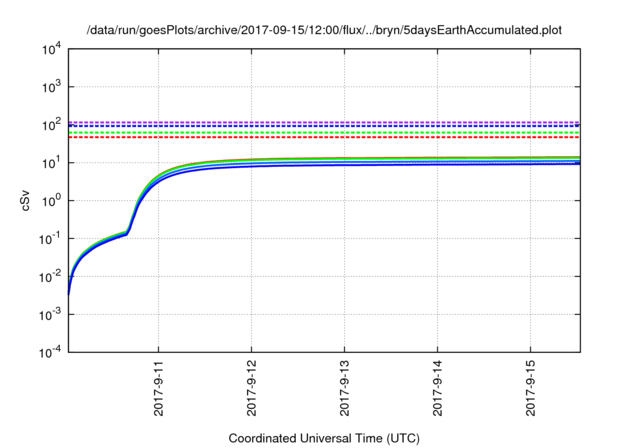Click the 2017-9-14 date tick label
The height and width of the screenshot is (448, 640).
coord(438,388)
